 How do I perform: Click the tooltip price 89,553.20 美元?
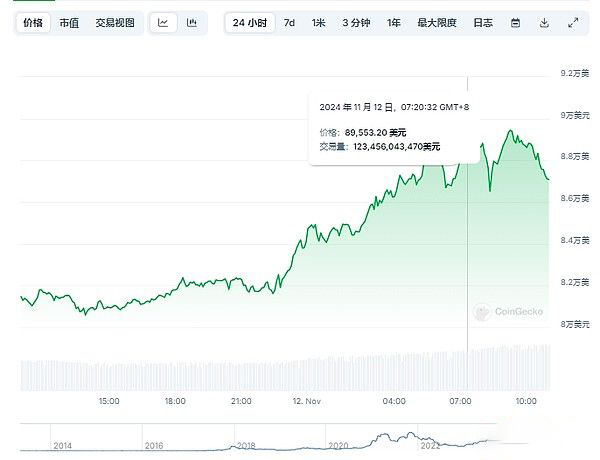coord(375,133)
